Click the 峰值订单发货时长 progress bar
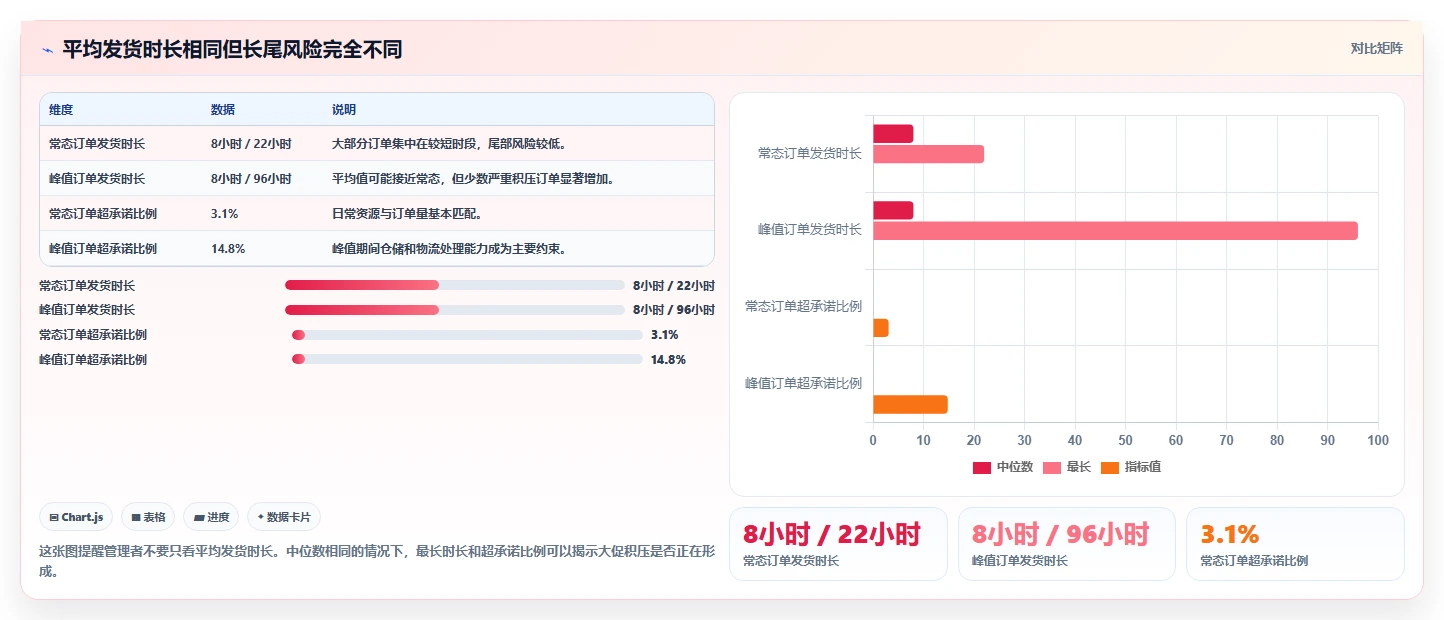This screenshot has width=1444, height=620. tap(455, 310)
